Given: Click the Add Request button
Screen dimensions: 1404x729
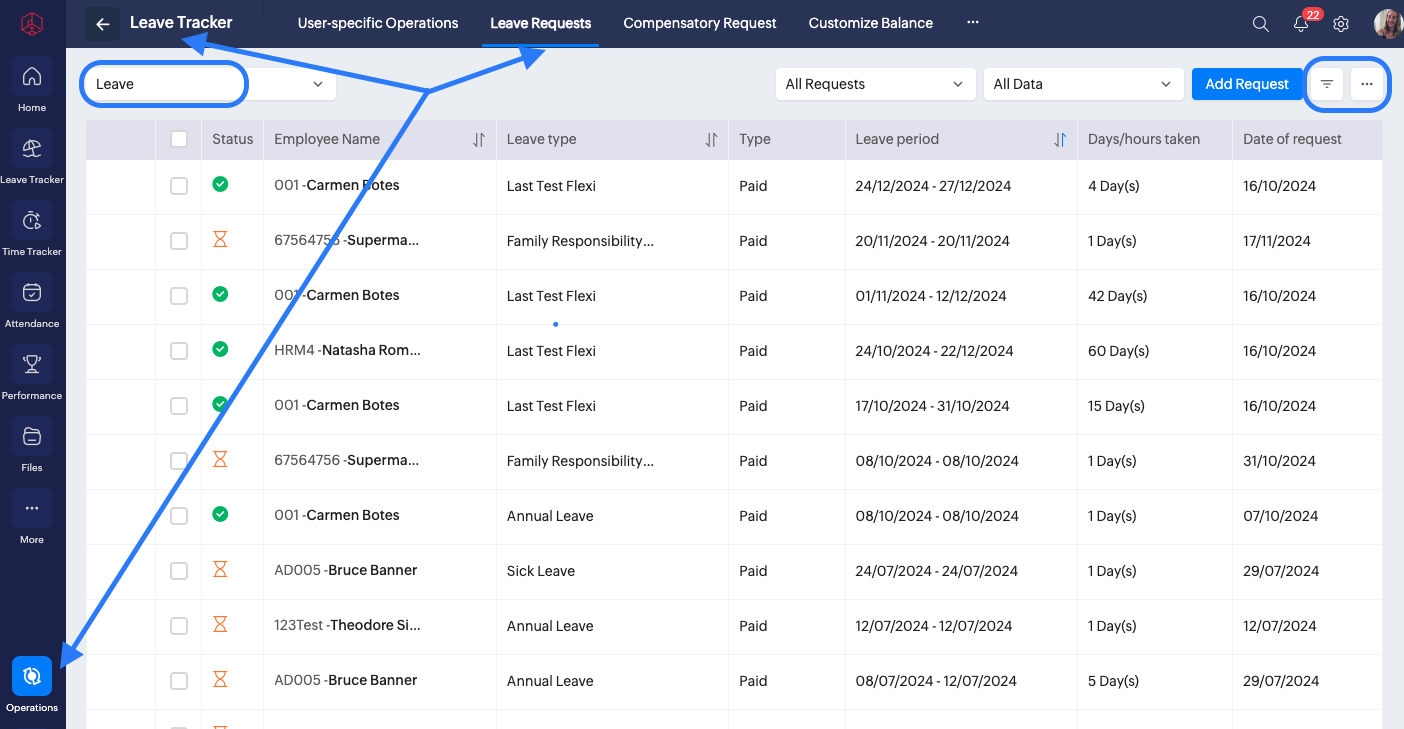Looking at the screenshot, I should [1246, 84].
